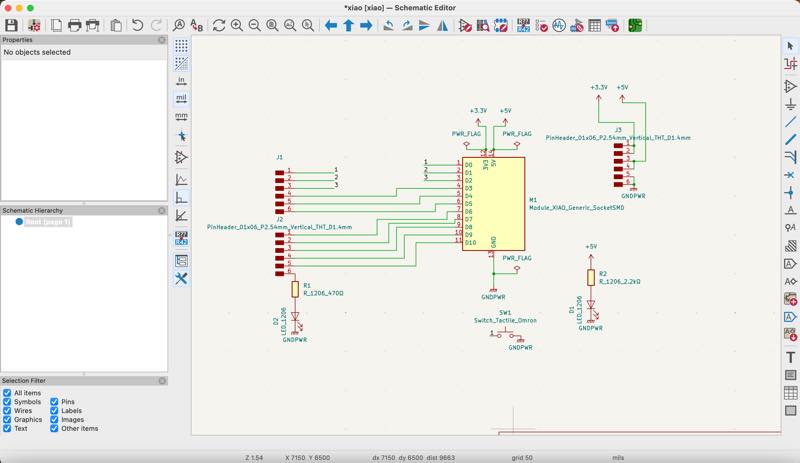Navigate back with the left arrow
The image size is (800, 463).
[331, 25]
